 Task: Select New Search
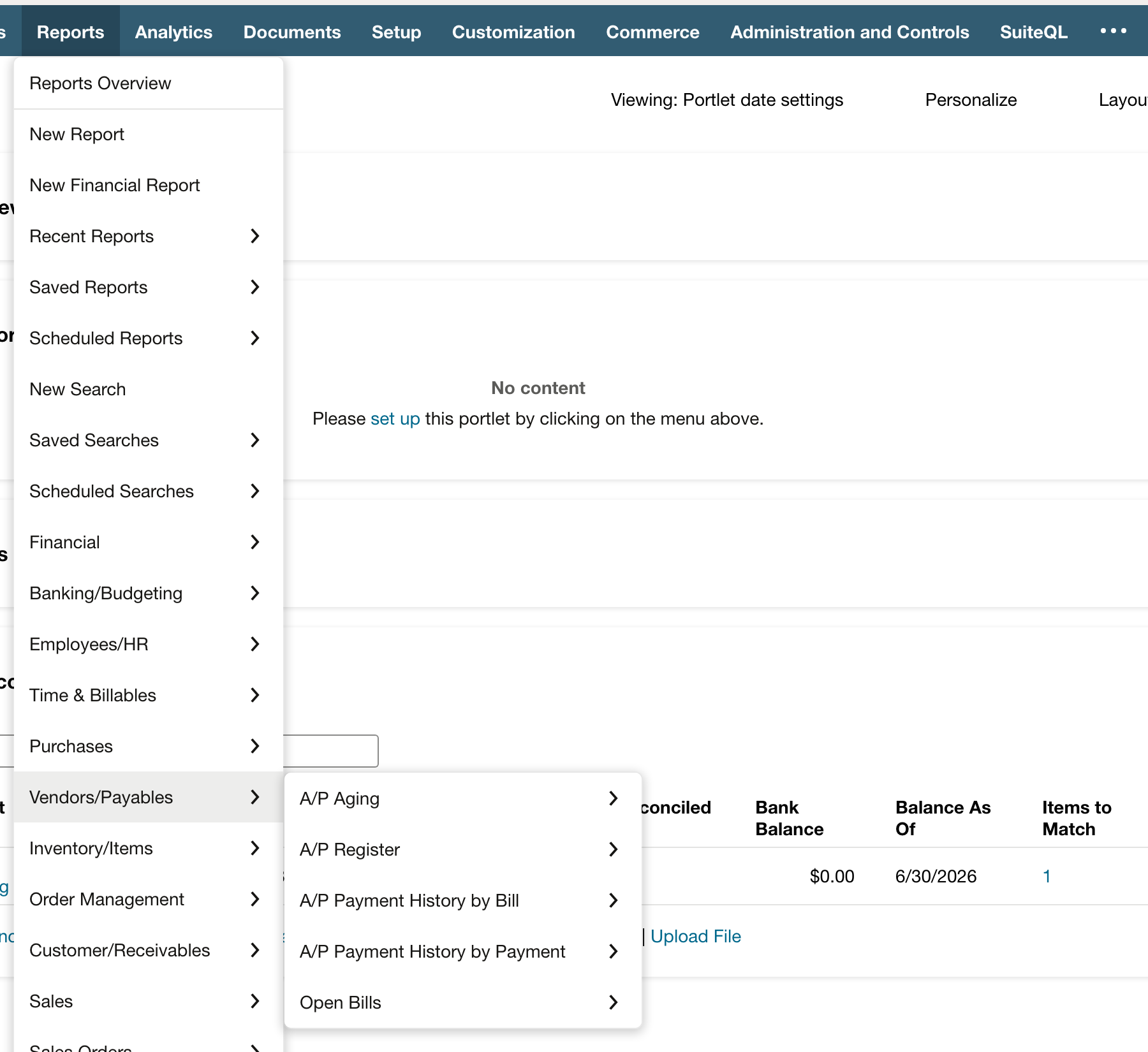pyautogui.click(x=149, y=390)
